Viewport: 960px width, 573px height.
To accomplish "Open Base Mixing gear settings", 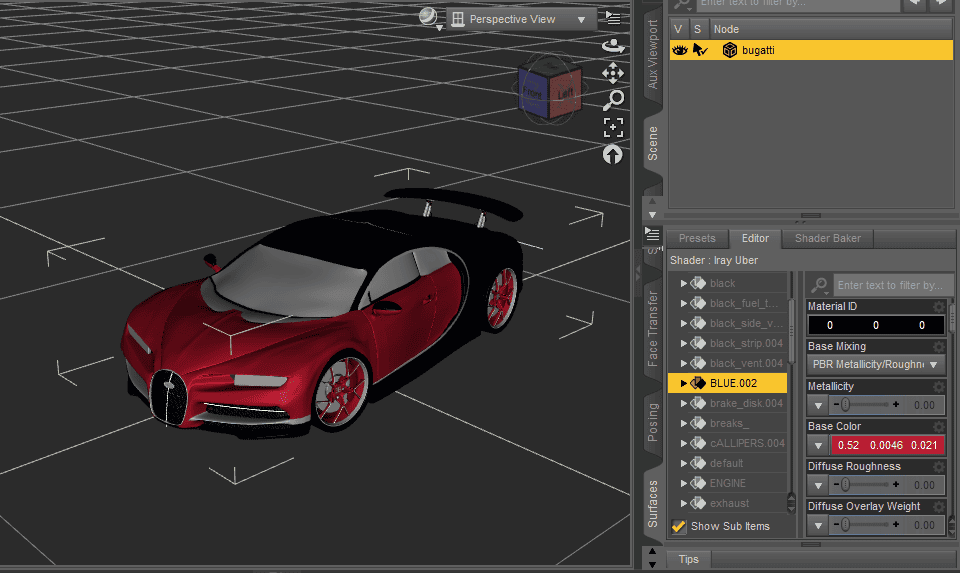I will point(939,346).
